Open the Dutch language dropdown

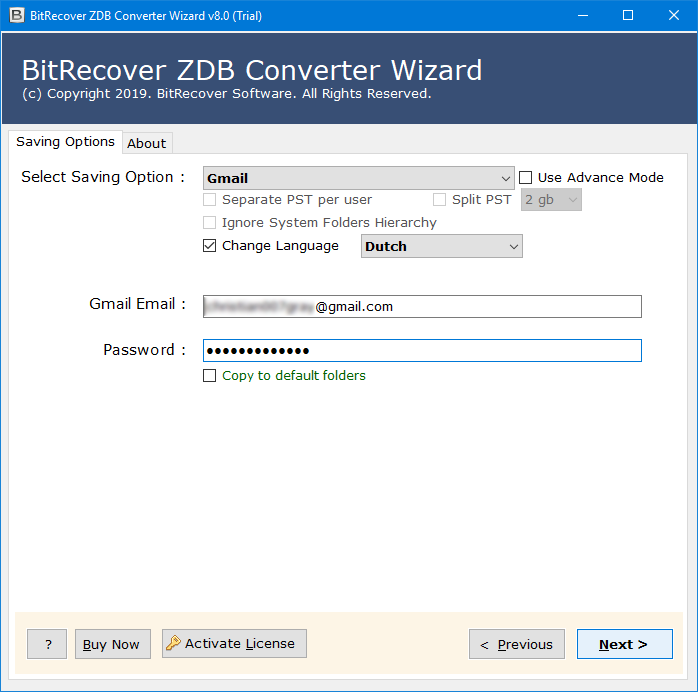[x=442, y=246]
